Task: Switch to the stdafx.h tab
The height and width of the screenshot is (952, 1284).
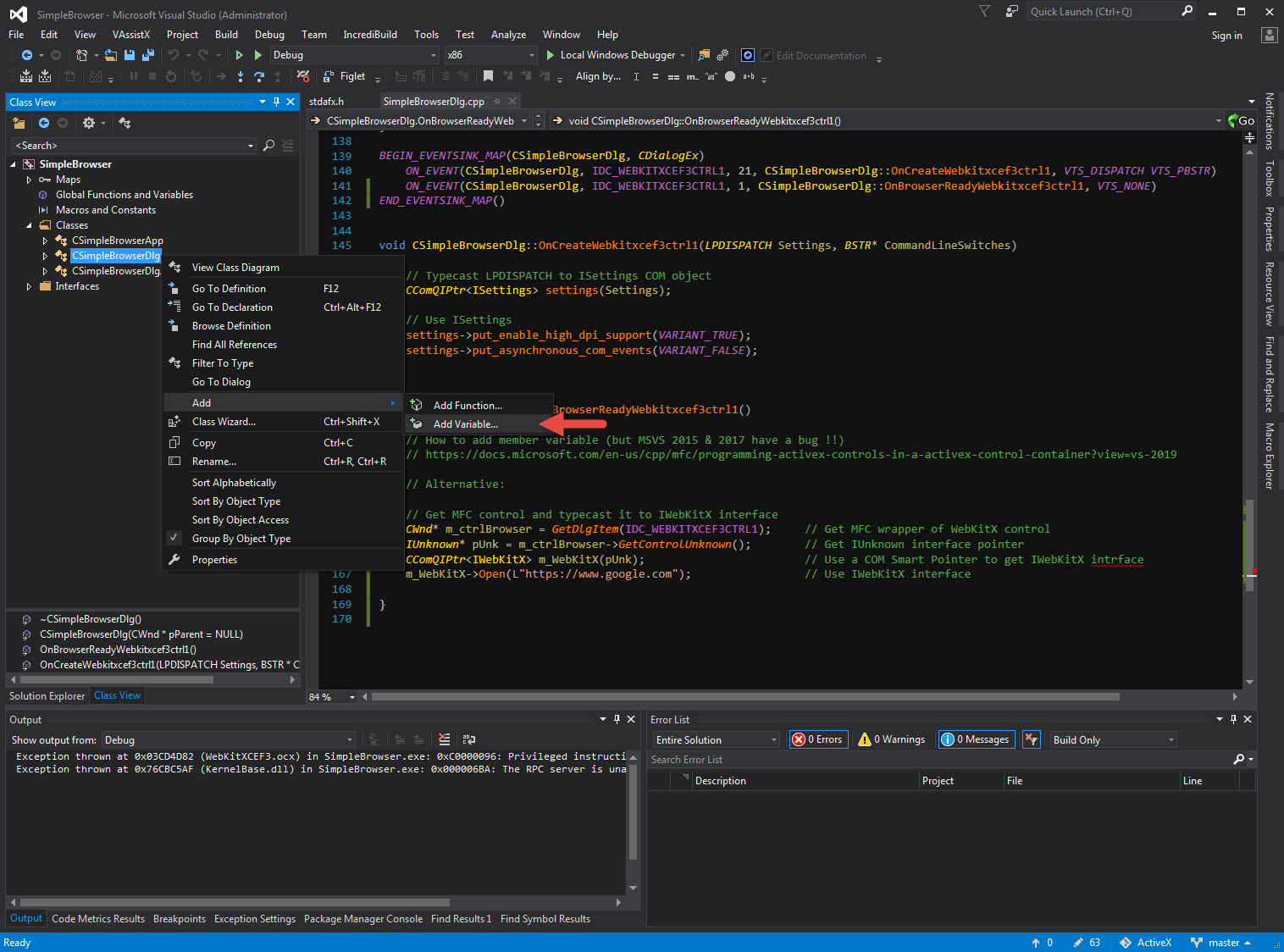Action: pyautogui.click(x=326, y=102)
